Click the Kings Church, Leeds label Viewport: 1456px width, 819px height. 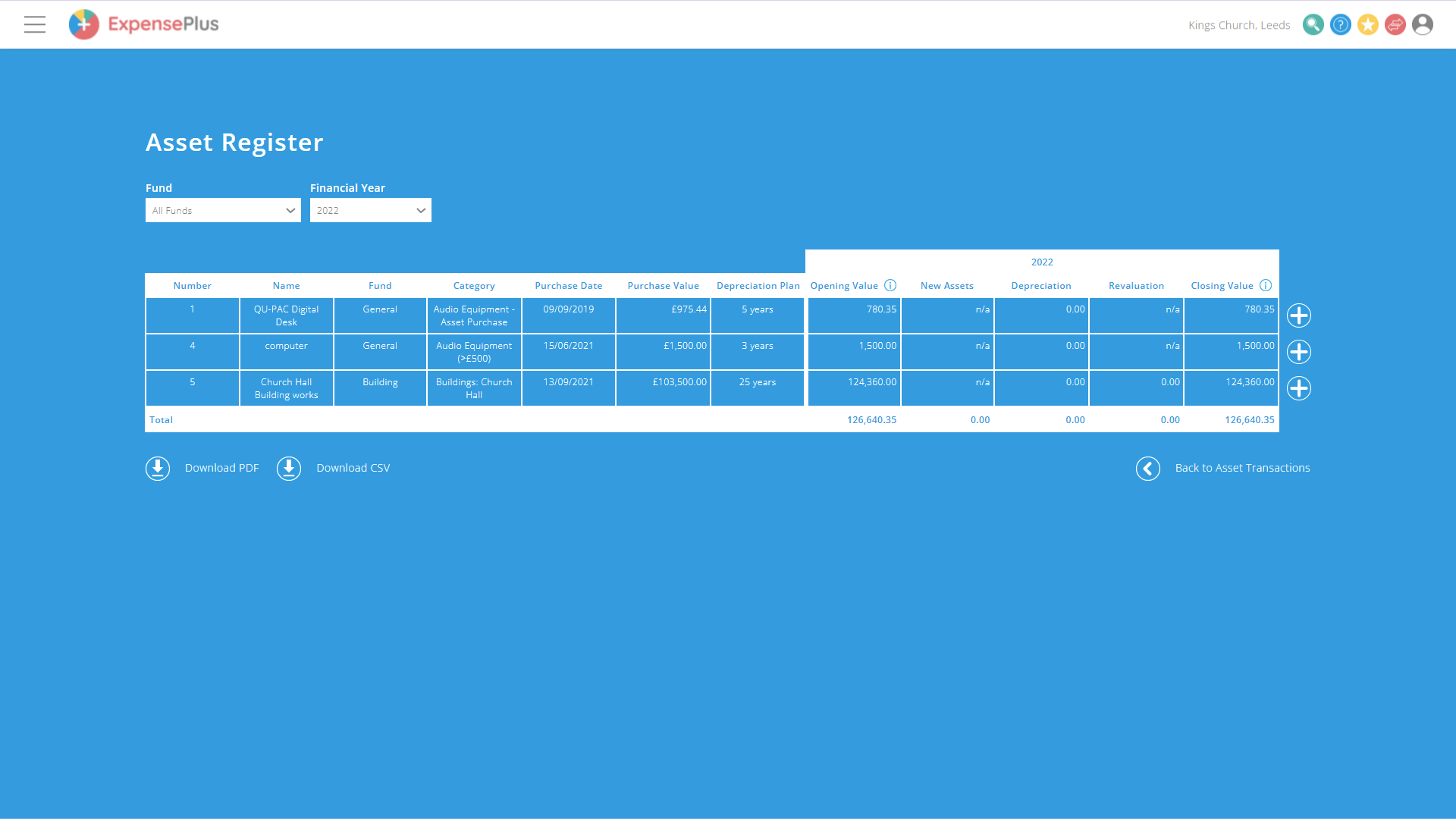click(1239, 24)
